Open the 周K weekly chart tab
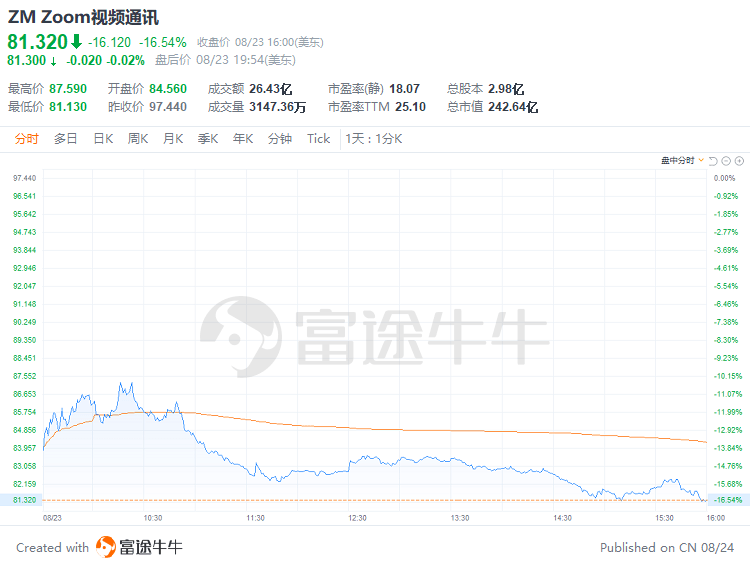Screen dimensions: 750x568 pos(138,139)
